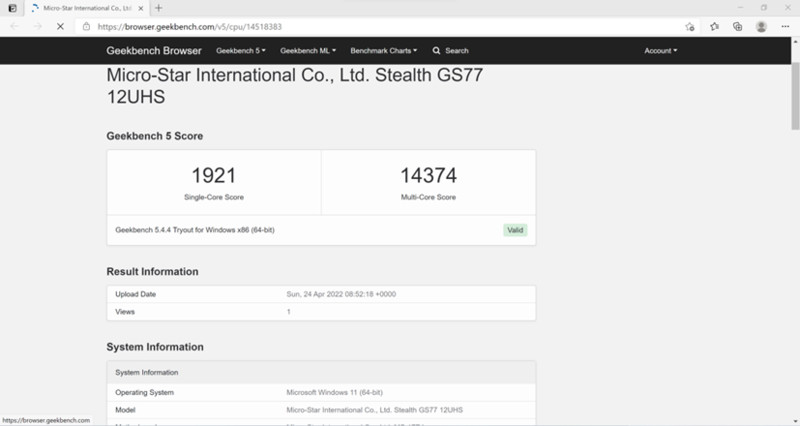The width and height of the screenshot is (800, 426).
Task: Open the browser profile avatar
Action: tap(762, 27)
